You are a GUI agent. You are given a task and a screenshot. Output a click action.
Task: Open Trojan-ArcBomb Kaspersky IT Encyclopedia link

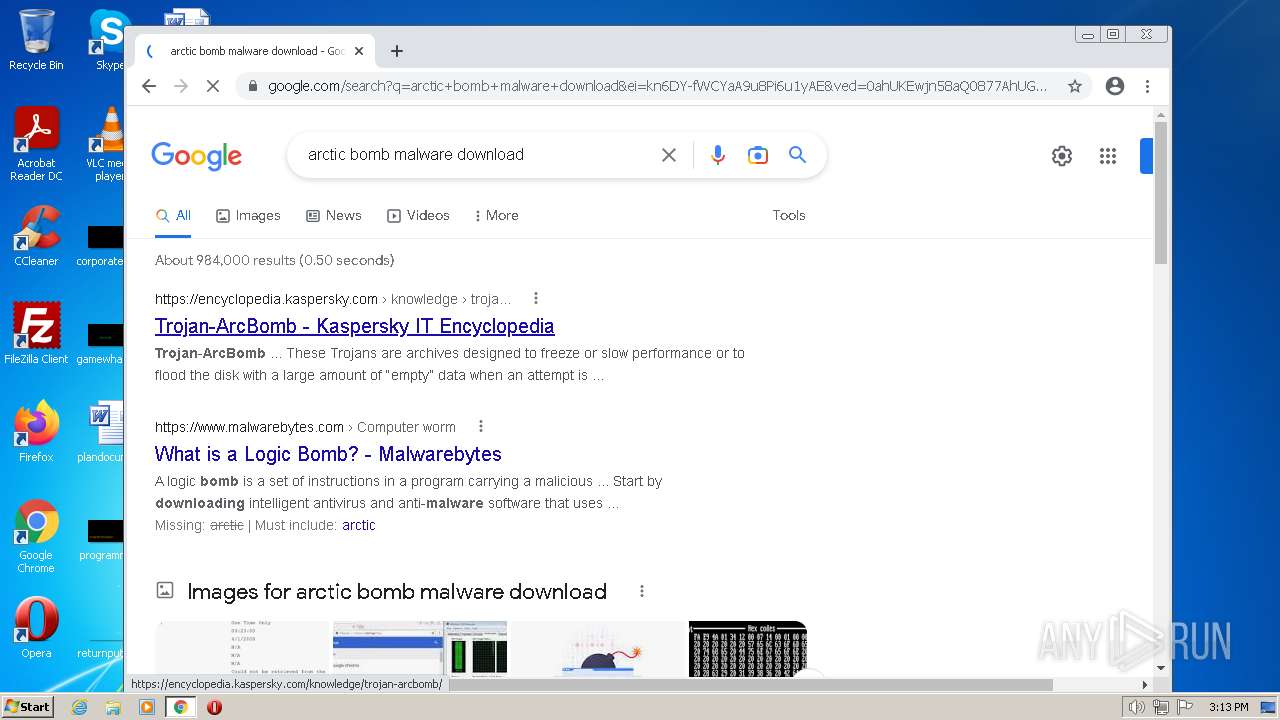pyautogui.click(x=354, y=326)
